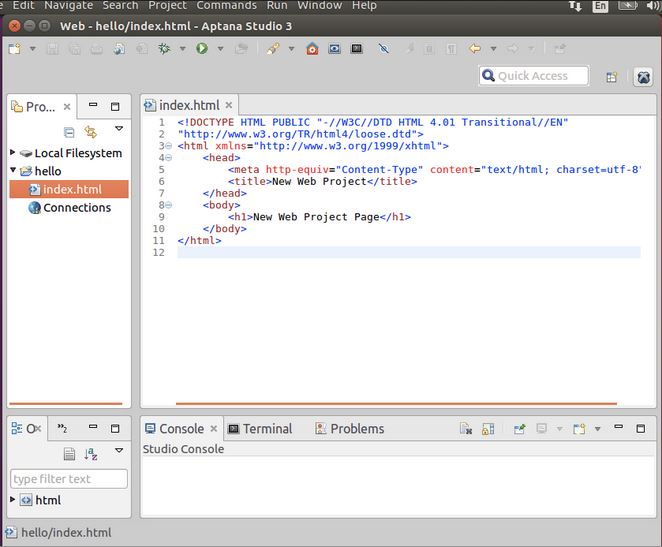Open the Terminal icon in main toolbar
Viewport: 662px width, 547px height.
pos(357,49)
